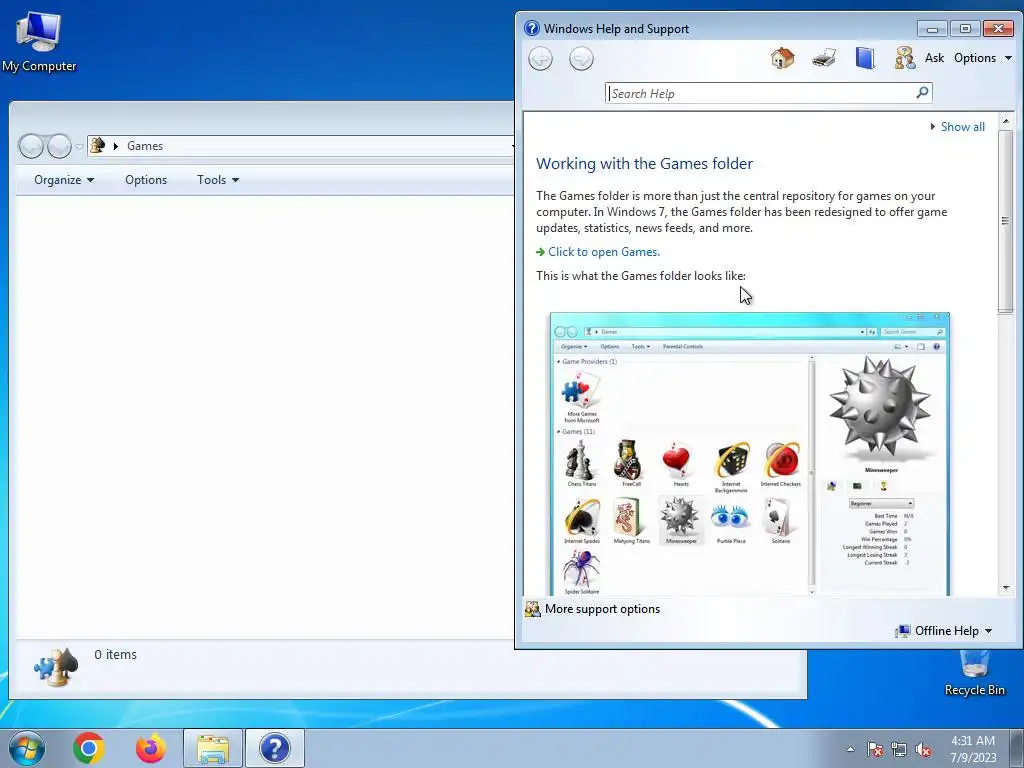Click the magnifier search icon in Help

922,93
